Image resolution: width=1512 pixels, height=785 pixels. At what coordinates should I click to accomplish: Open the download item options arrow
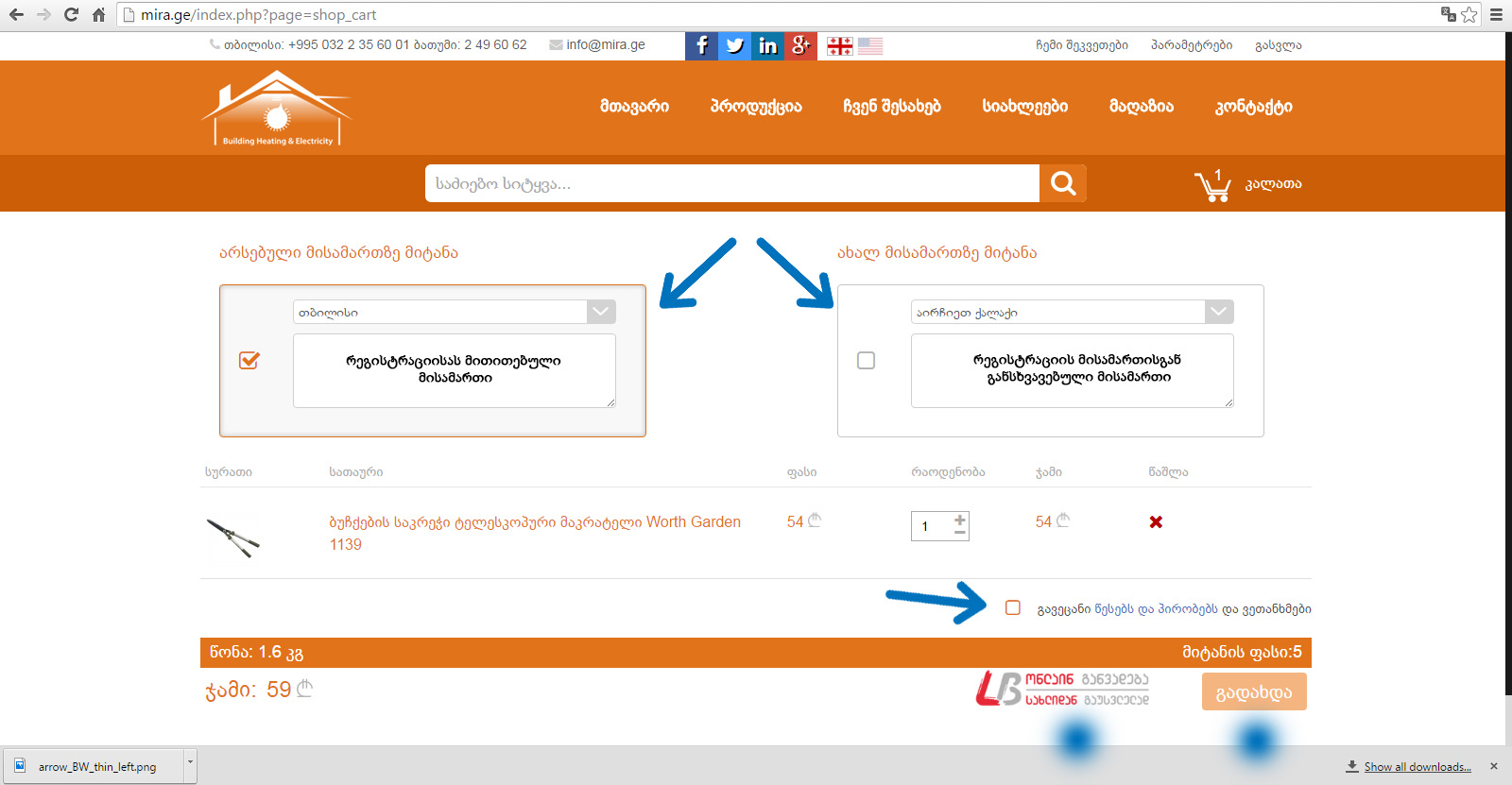click(190, 761)
